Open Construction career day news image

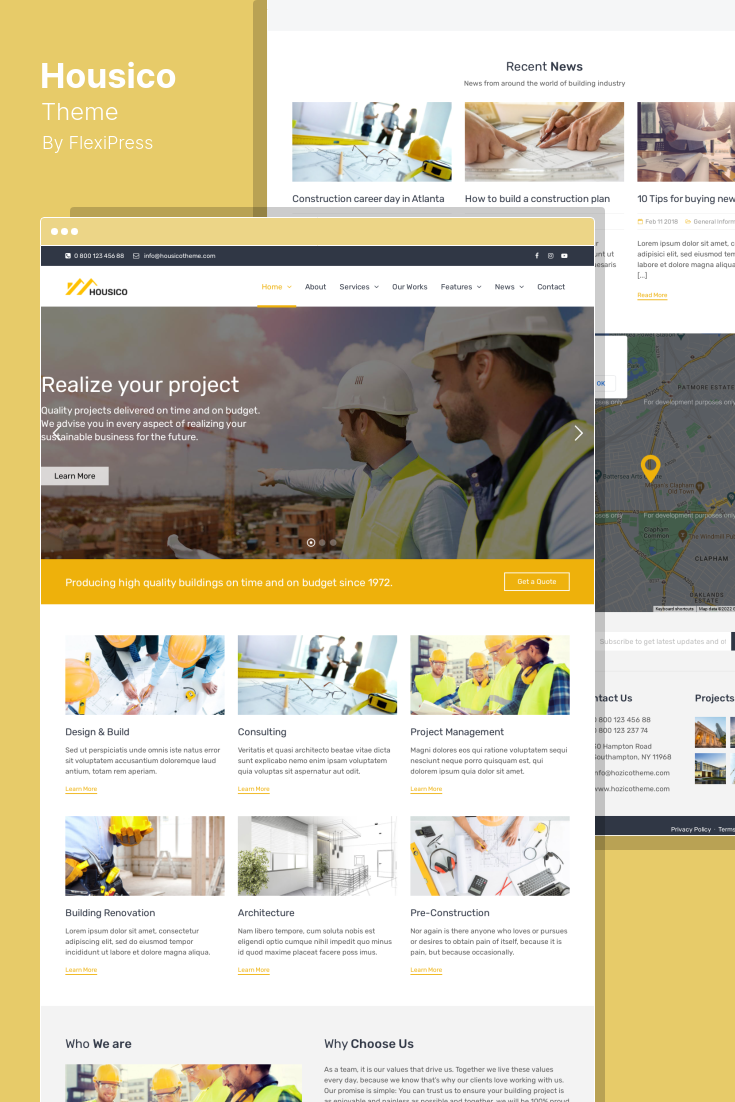tap(372, 142)
